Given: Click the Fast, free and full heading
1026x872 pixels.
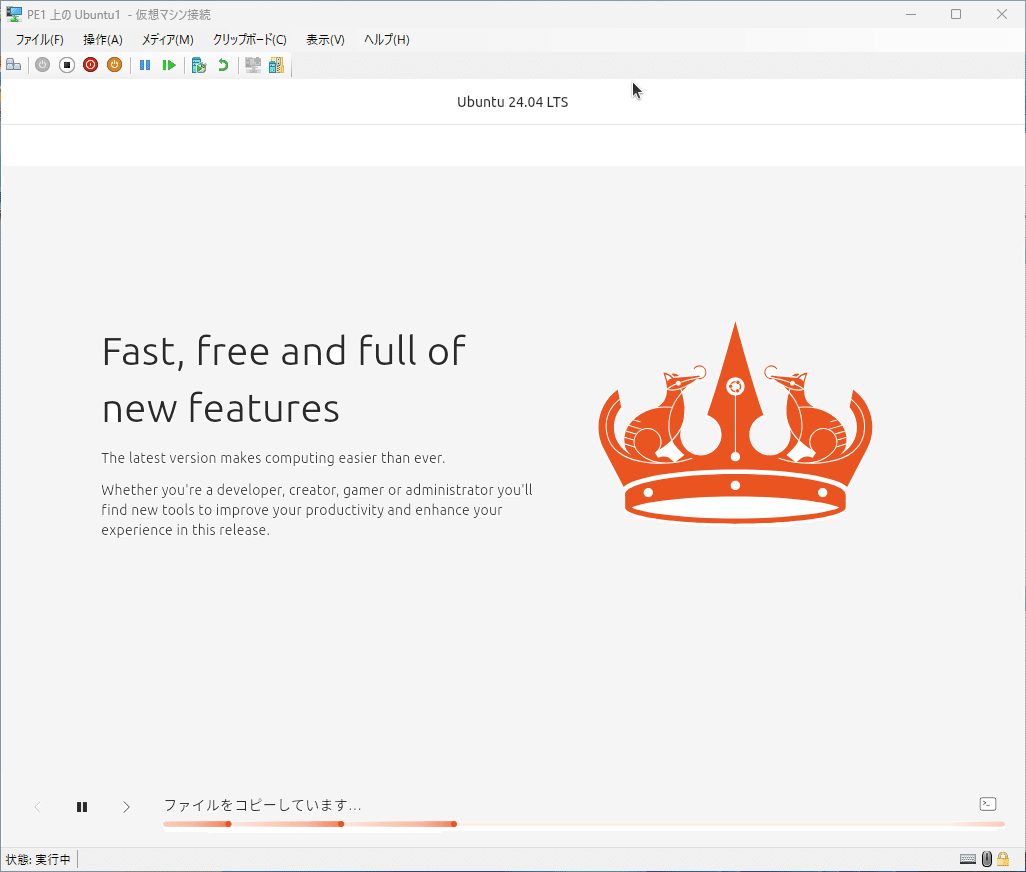Looking at the screenshot, I should pyautogui.click(x=284, y=379).
